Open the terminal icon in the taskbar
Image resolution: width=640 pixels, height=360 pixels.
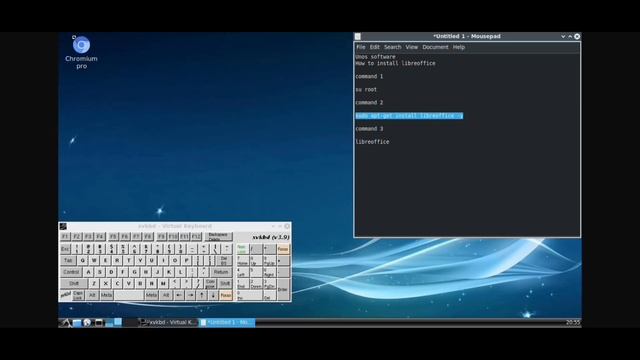click(x=98, y=322)
